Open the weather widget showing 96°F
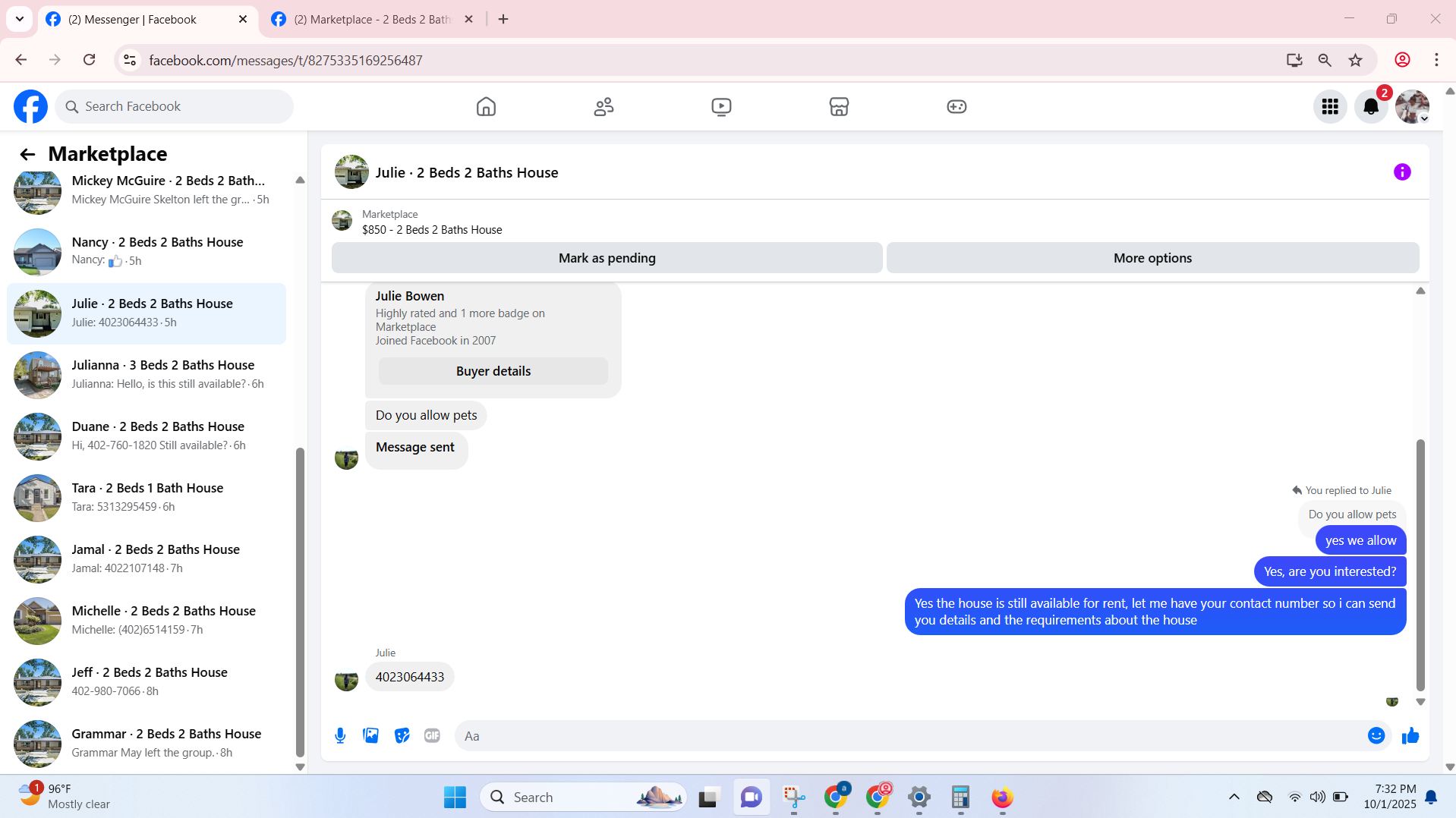Viewport: 1456px width, 818px height. [x=65, y=797]
